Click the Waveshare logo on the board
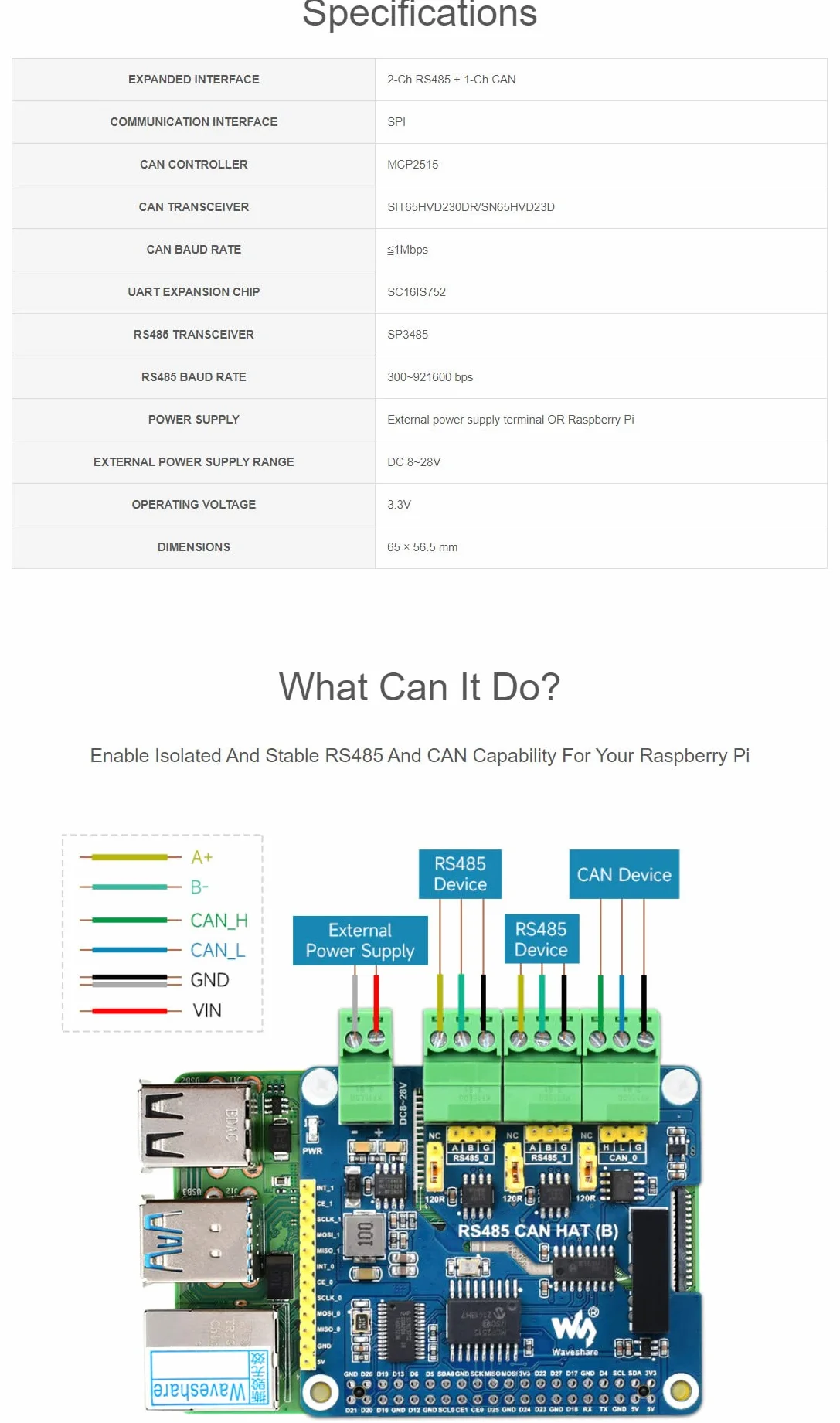840x1423 pixels. click(x=575, y=1333)
